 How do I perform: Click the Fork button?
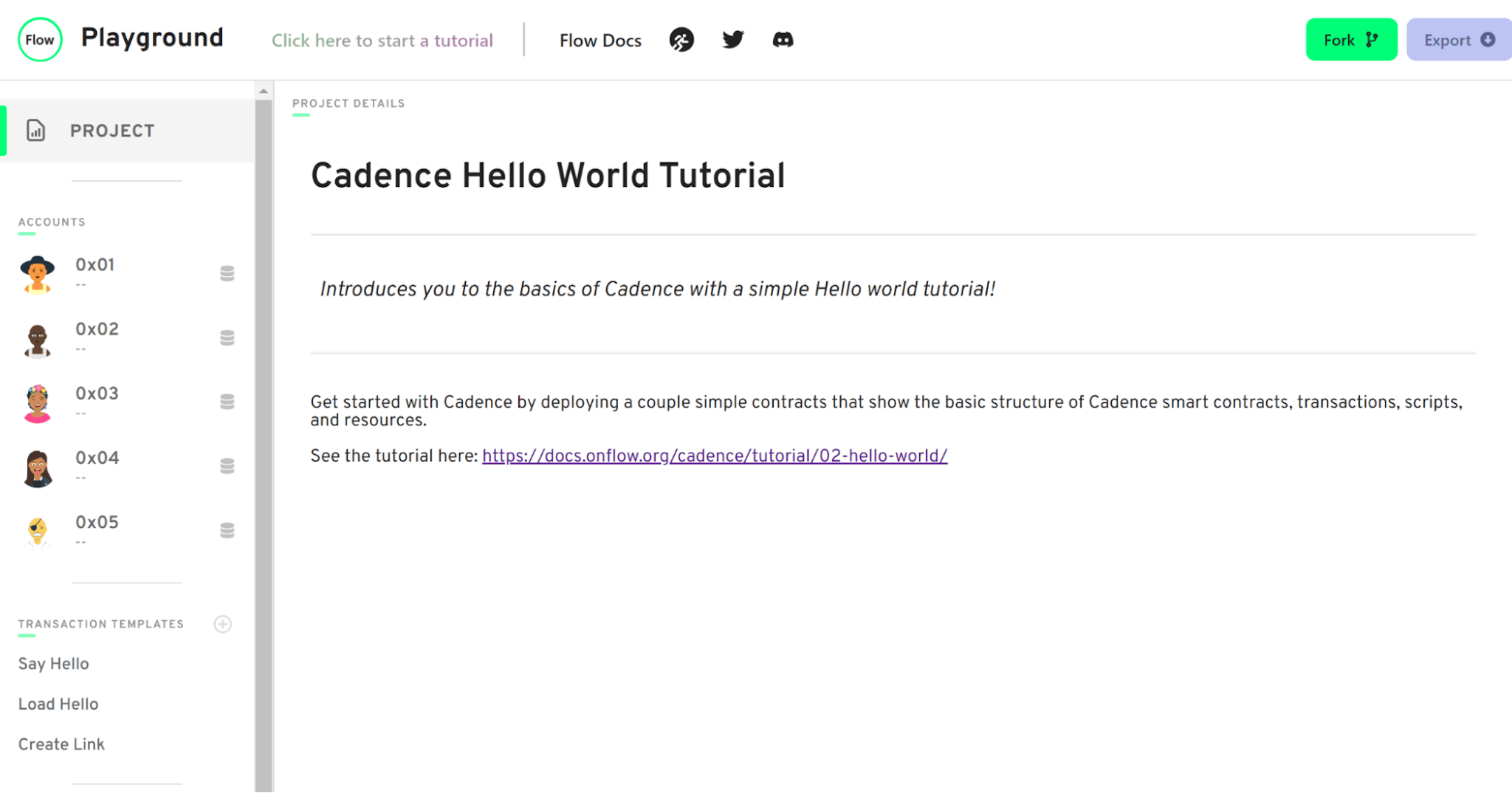[x=1350, y=39]
